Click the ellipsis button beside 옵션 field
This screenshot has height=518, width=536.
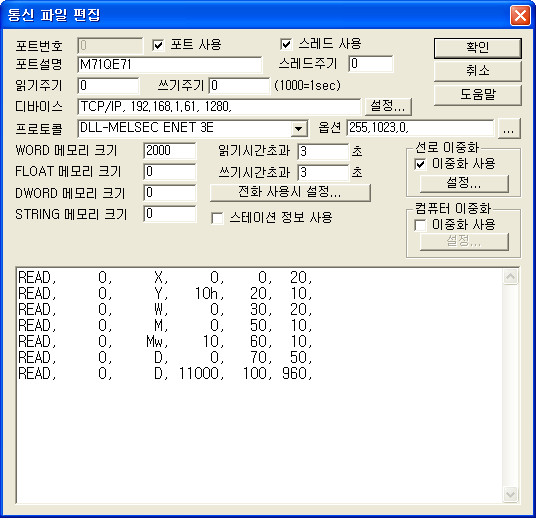tap(509, 129)
